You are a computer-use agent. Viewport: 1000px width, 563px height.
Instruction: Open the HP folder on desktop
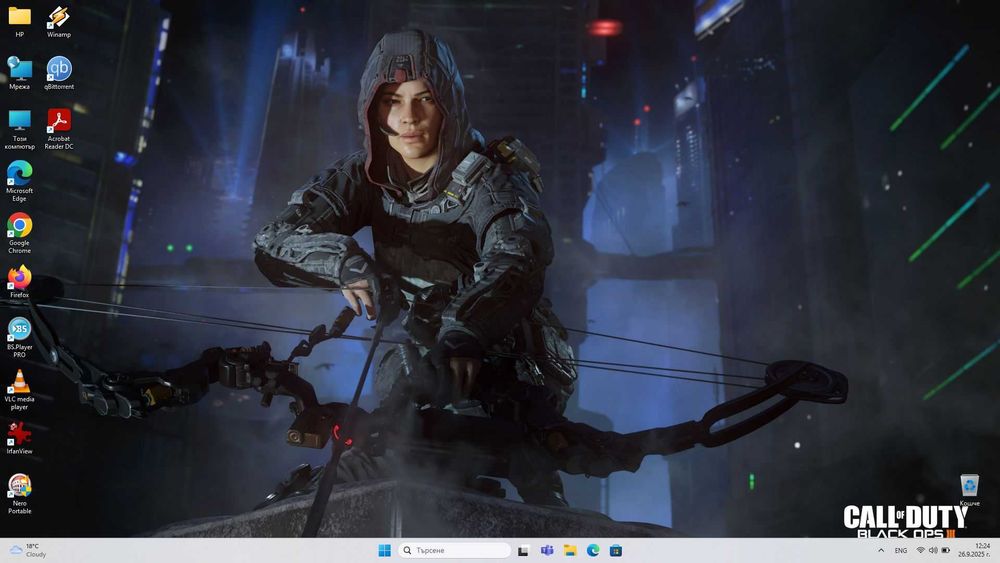point(19,17)
